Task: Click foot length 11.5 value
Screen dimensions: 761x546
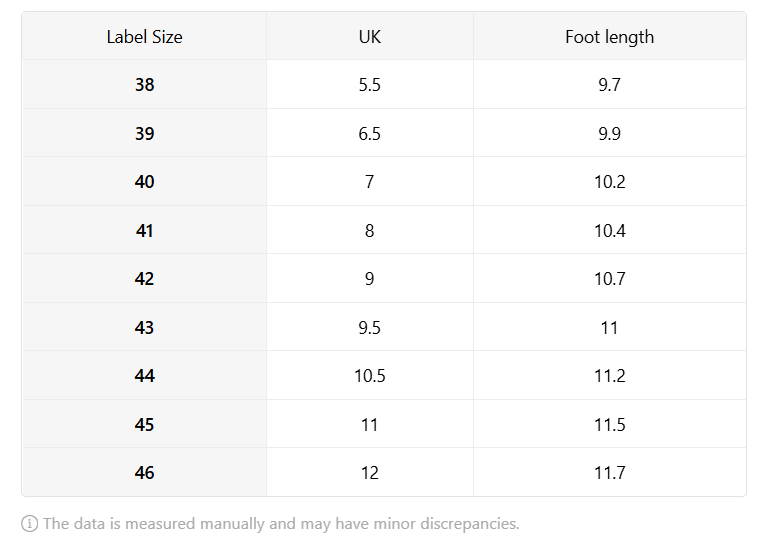Action: pos(610,424)
